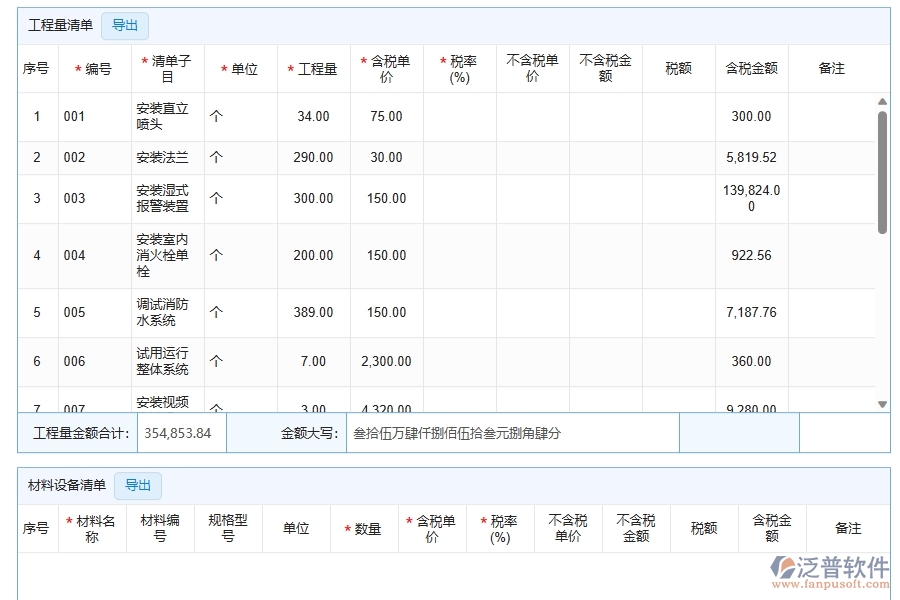Click the 工程量金额合计 total amount field
Viewport: 900px width, 600px height.
180,430
